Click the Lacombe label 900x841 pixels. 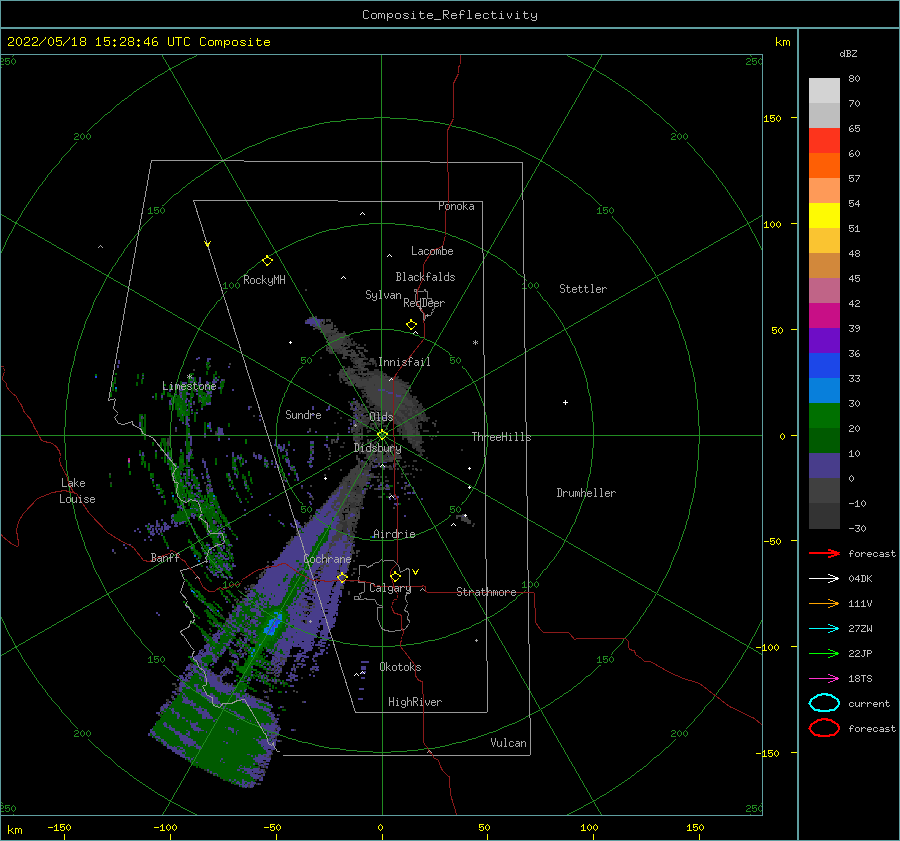point(432,251)
